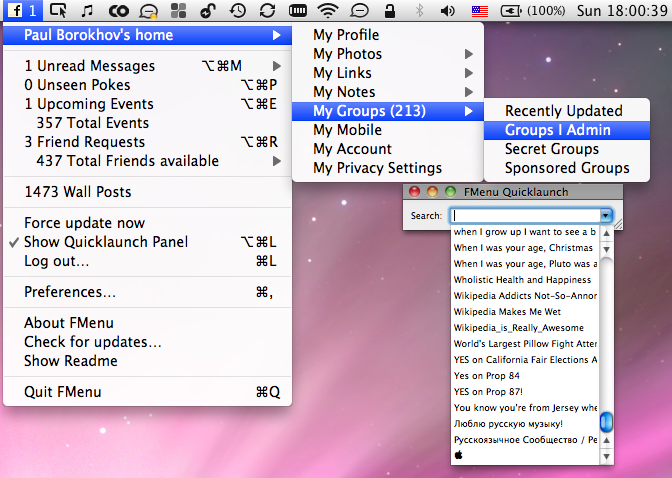This screenshot has height=478, width=672.
Task: Expand the My Photos submenu
Action: 388,54
